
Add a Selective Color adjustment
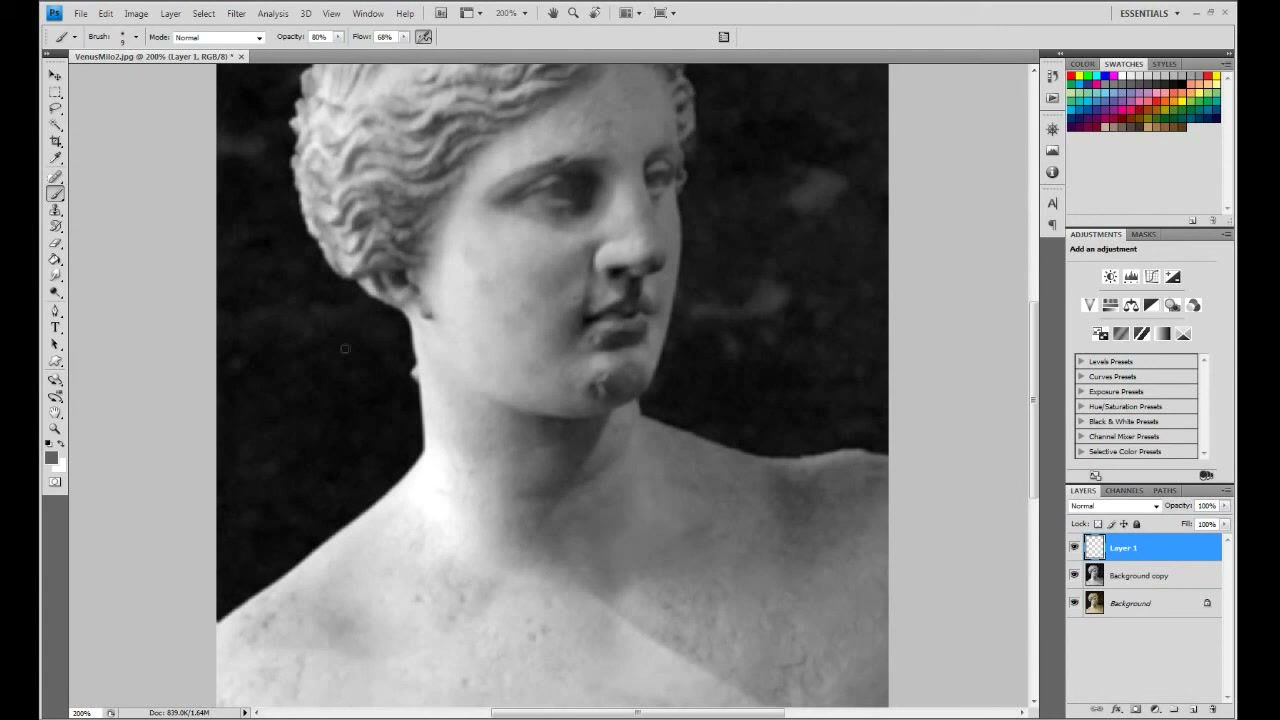pyautogui.click(x=1184, y=334)
